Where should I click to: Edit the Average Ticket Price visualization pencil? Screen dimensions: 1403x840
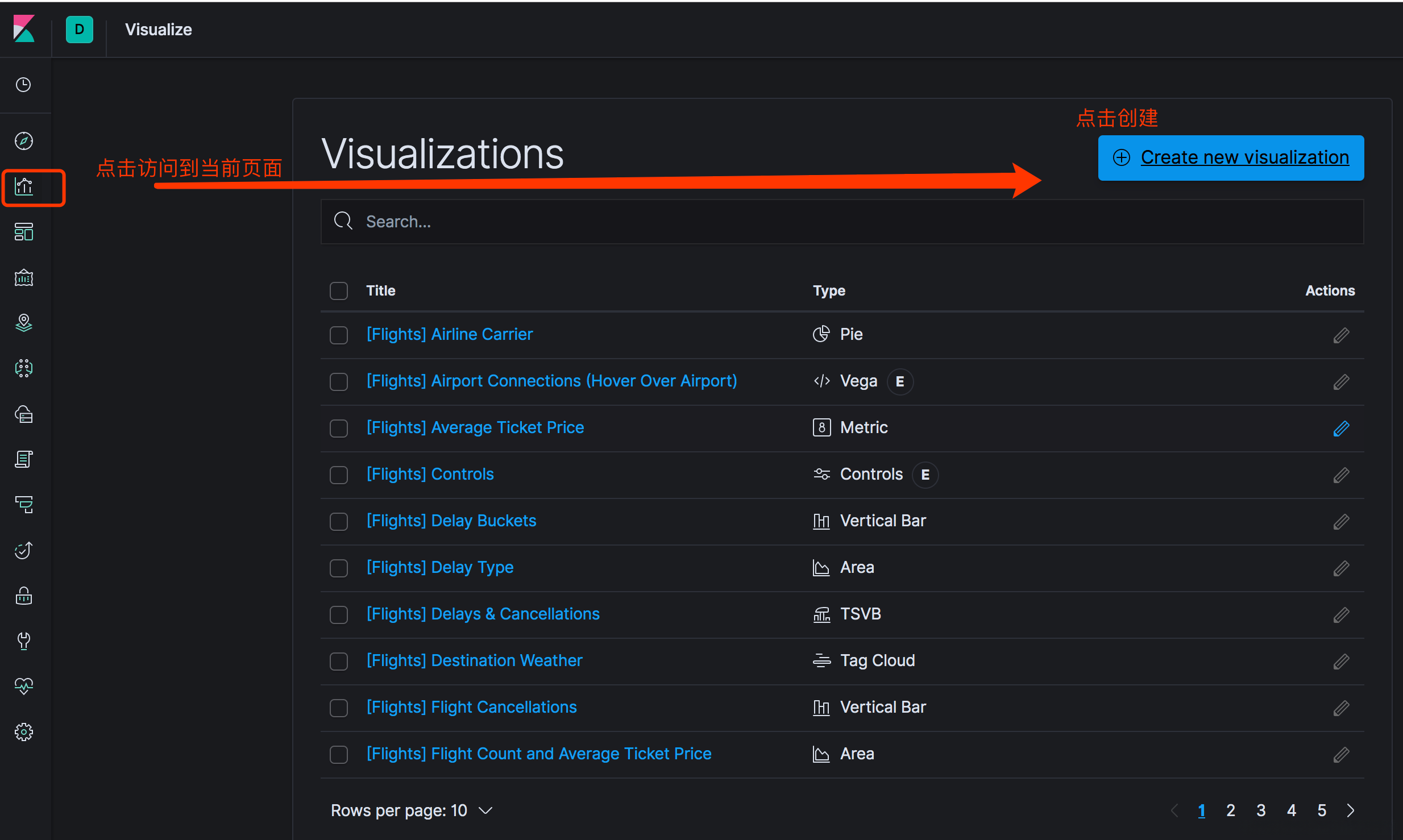click(1341, 428)
